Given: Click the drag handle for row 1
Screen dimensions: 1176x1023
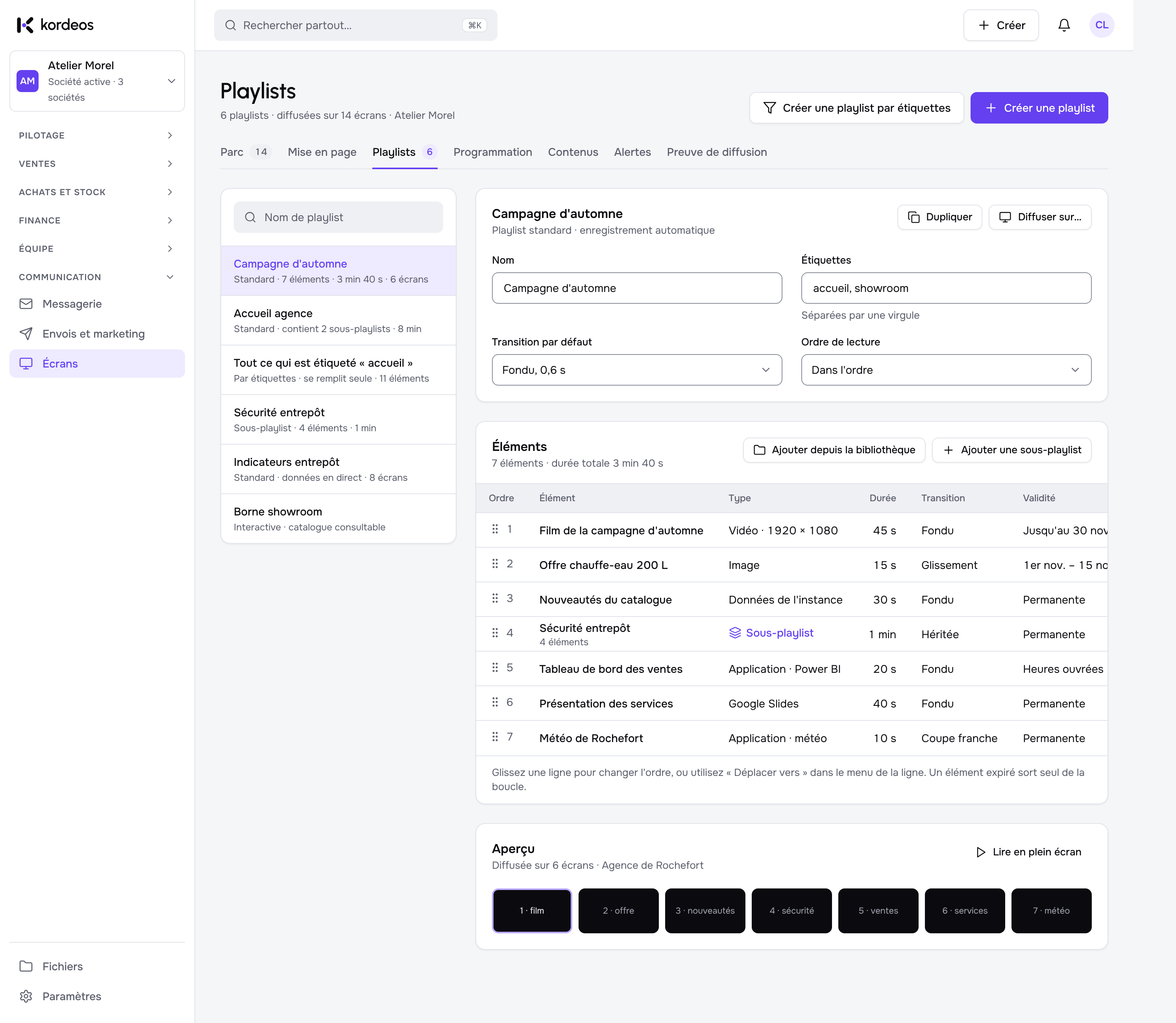Looking at the screenshot, I should [495, 529].
